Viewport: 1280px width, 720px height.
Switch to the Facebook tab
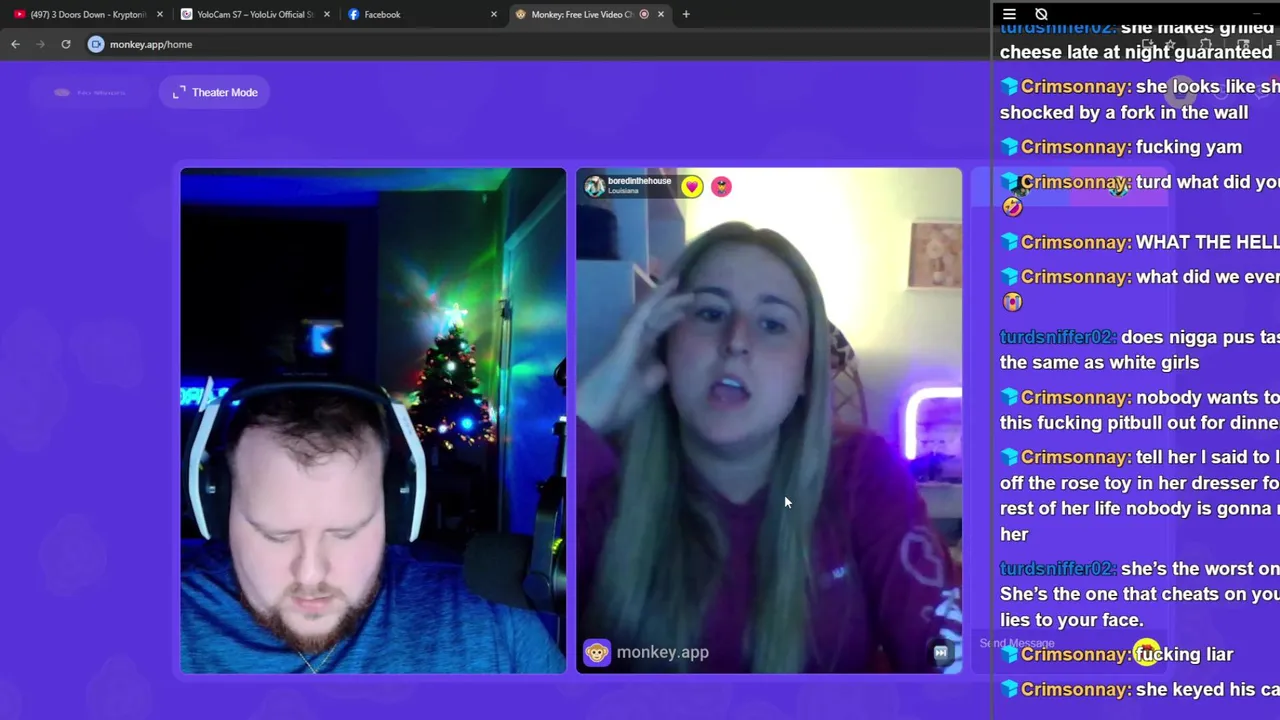coord(420,14)
